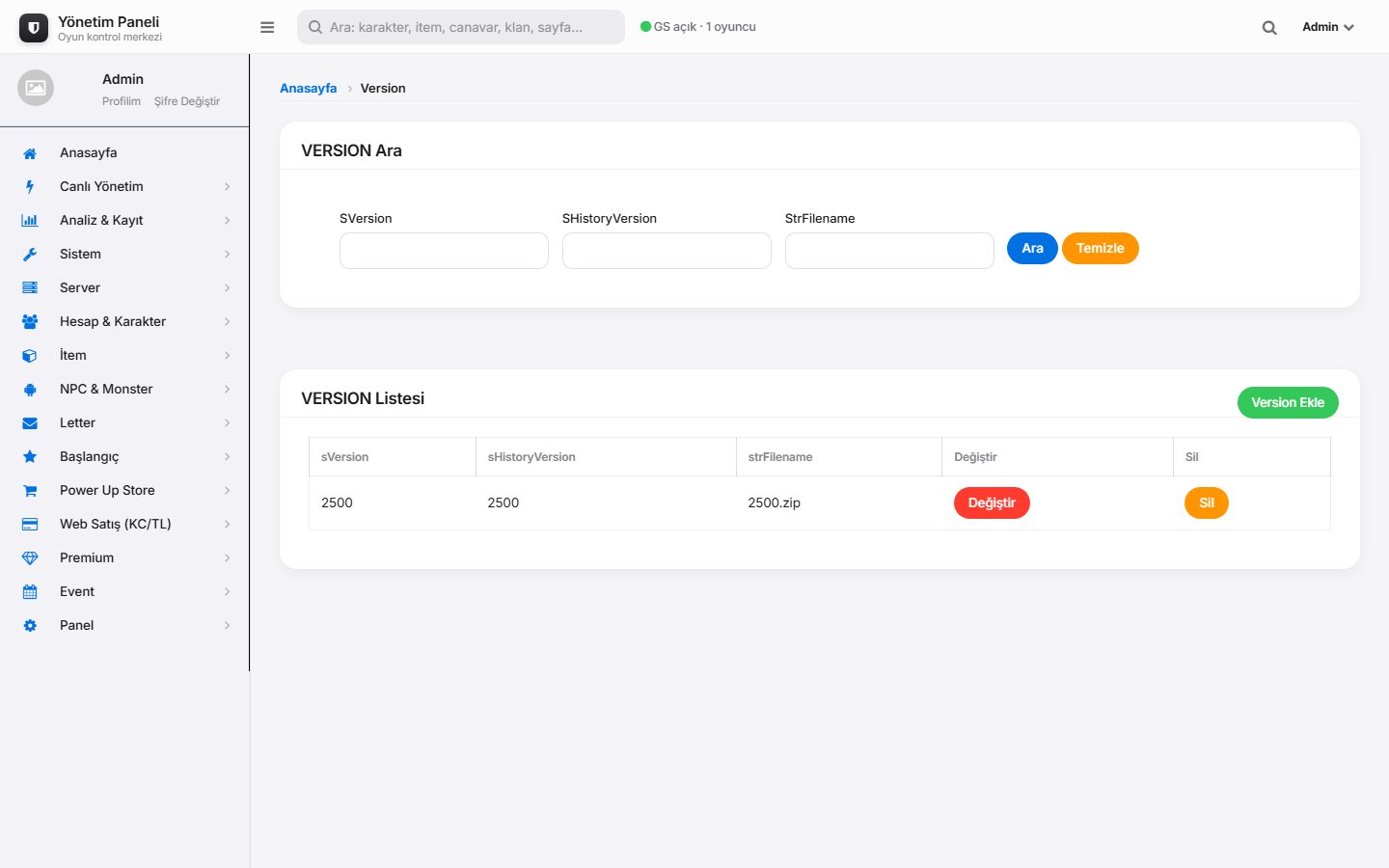This screenshot has height=868, width=1389.
Task: Open the Profilim link under Admin
Action: point(122,101)
